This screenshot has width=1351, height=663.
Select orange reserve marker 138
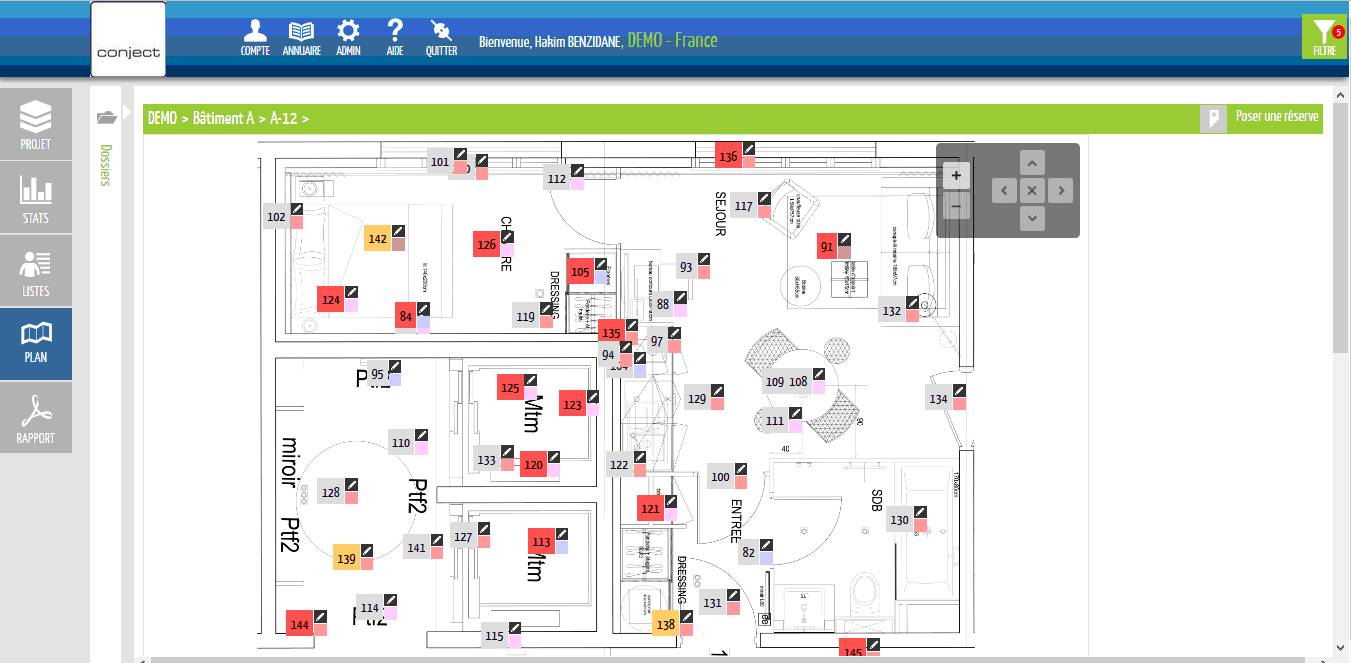tap(665, 624)
